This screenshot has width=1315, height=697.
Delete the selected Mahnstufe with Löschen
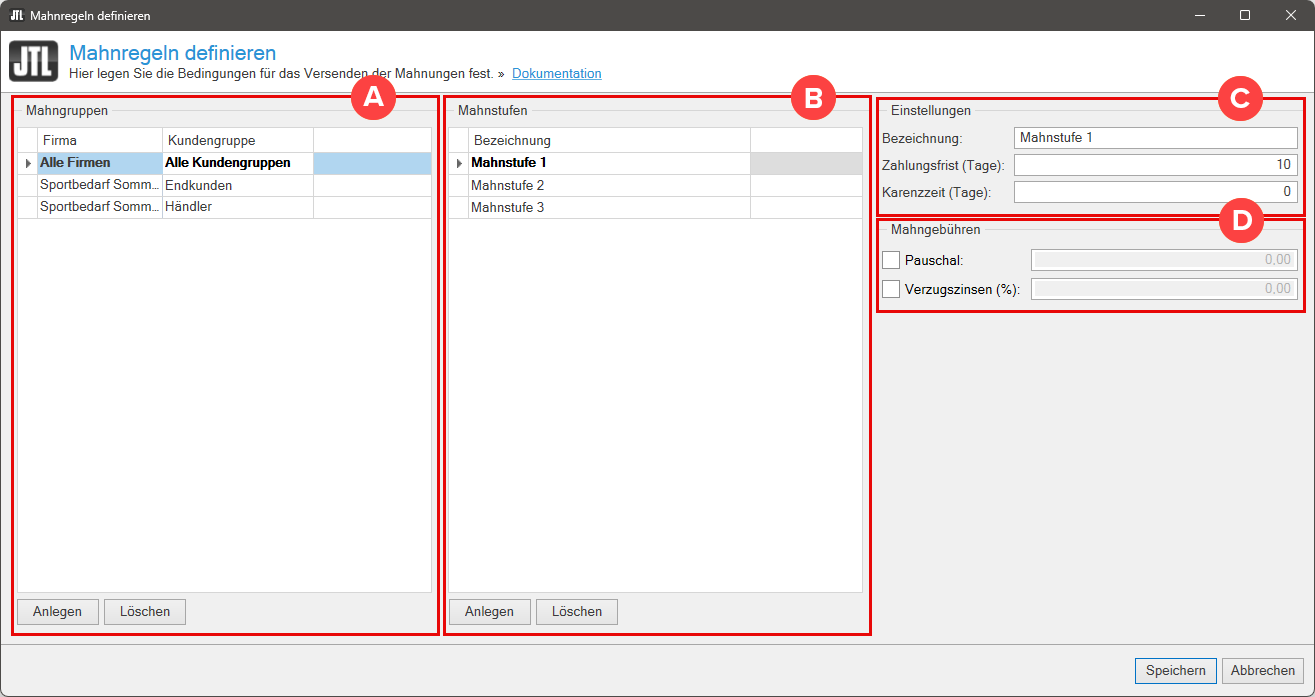point(577,612)
